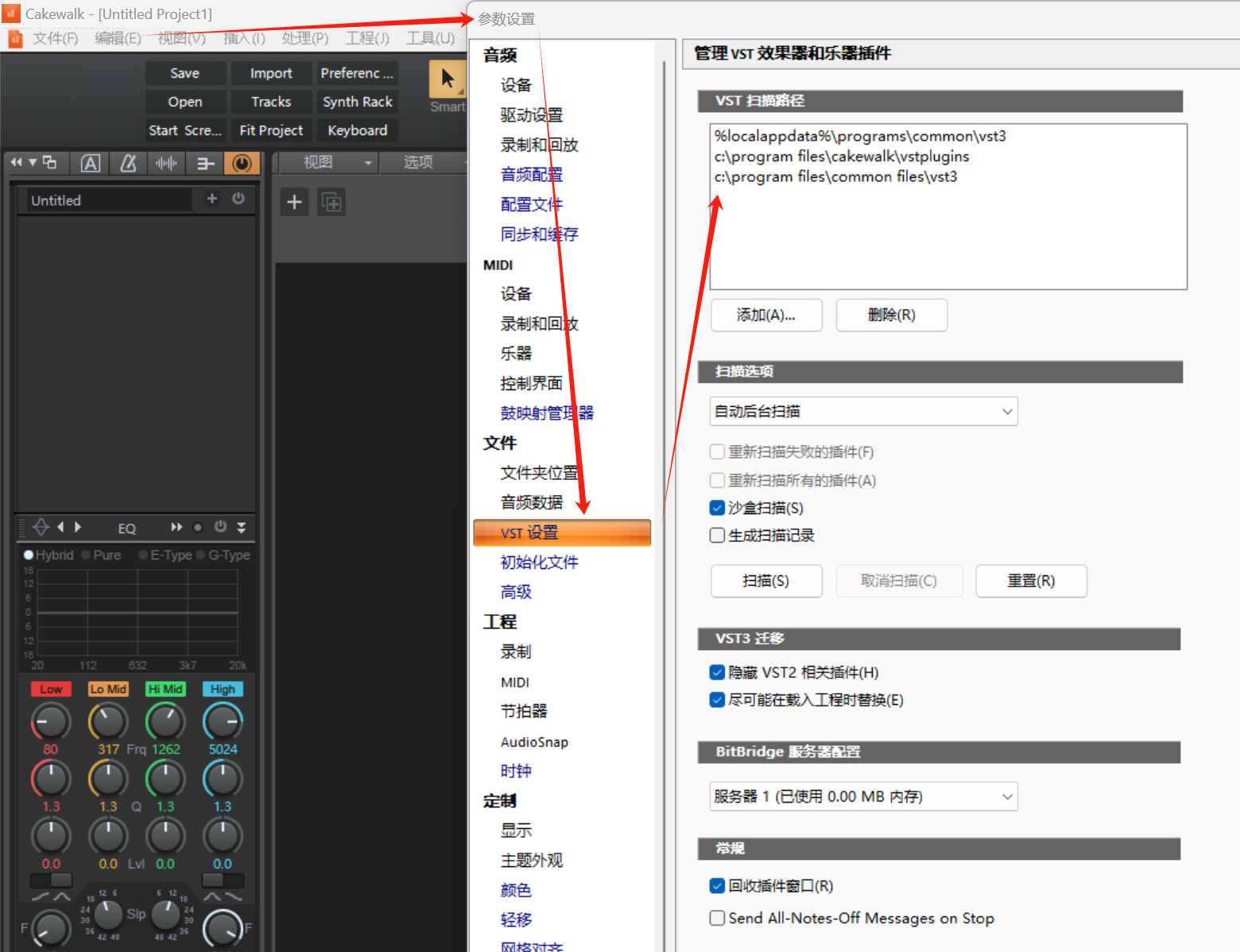Click the undock windows icon in Inspector header
This screenshot has width=1240, height=952.
(50, 163)
